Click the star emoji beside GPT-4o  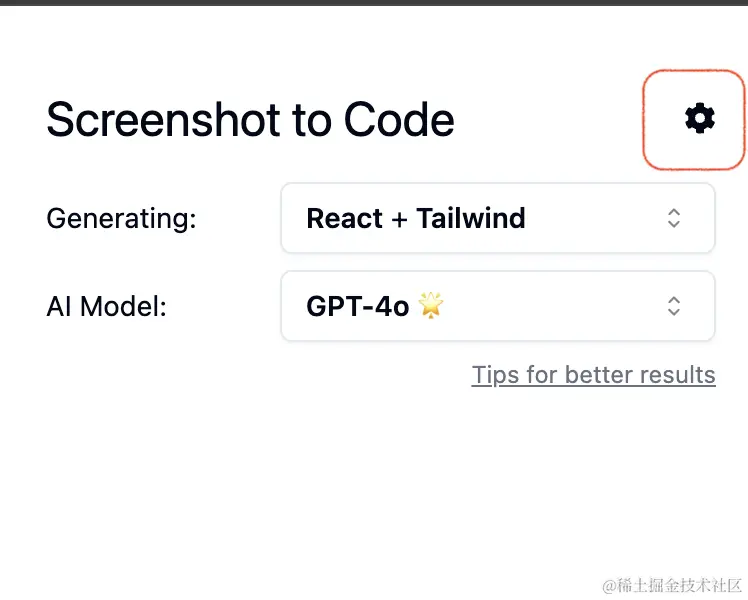click(x=431, y=305)
